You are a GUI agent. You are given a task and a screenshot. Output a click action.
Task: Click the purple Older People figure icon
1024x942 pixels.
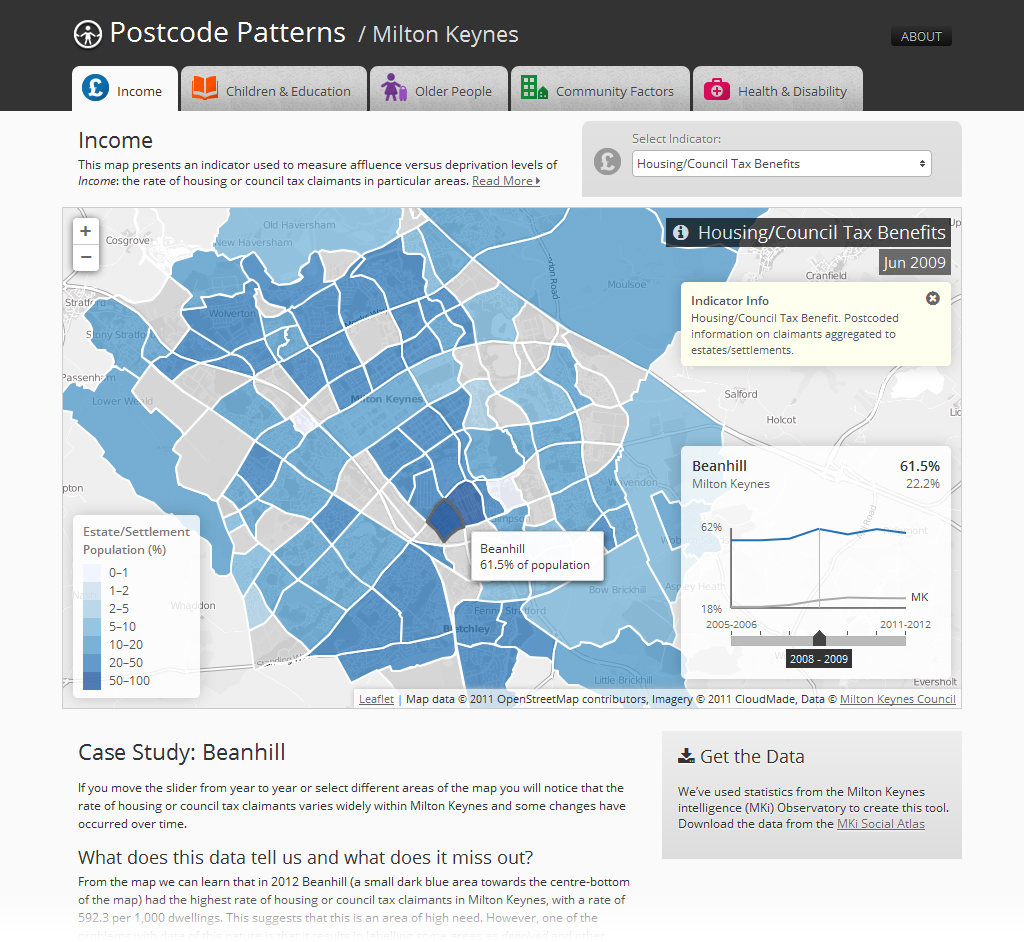point(394,87)
